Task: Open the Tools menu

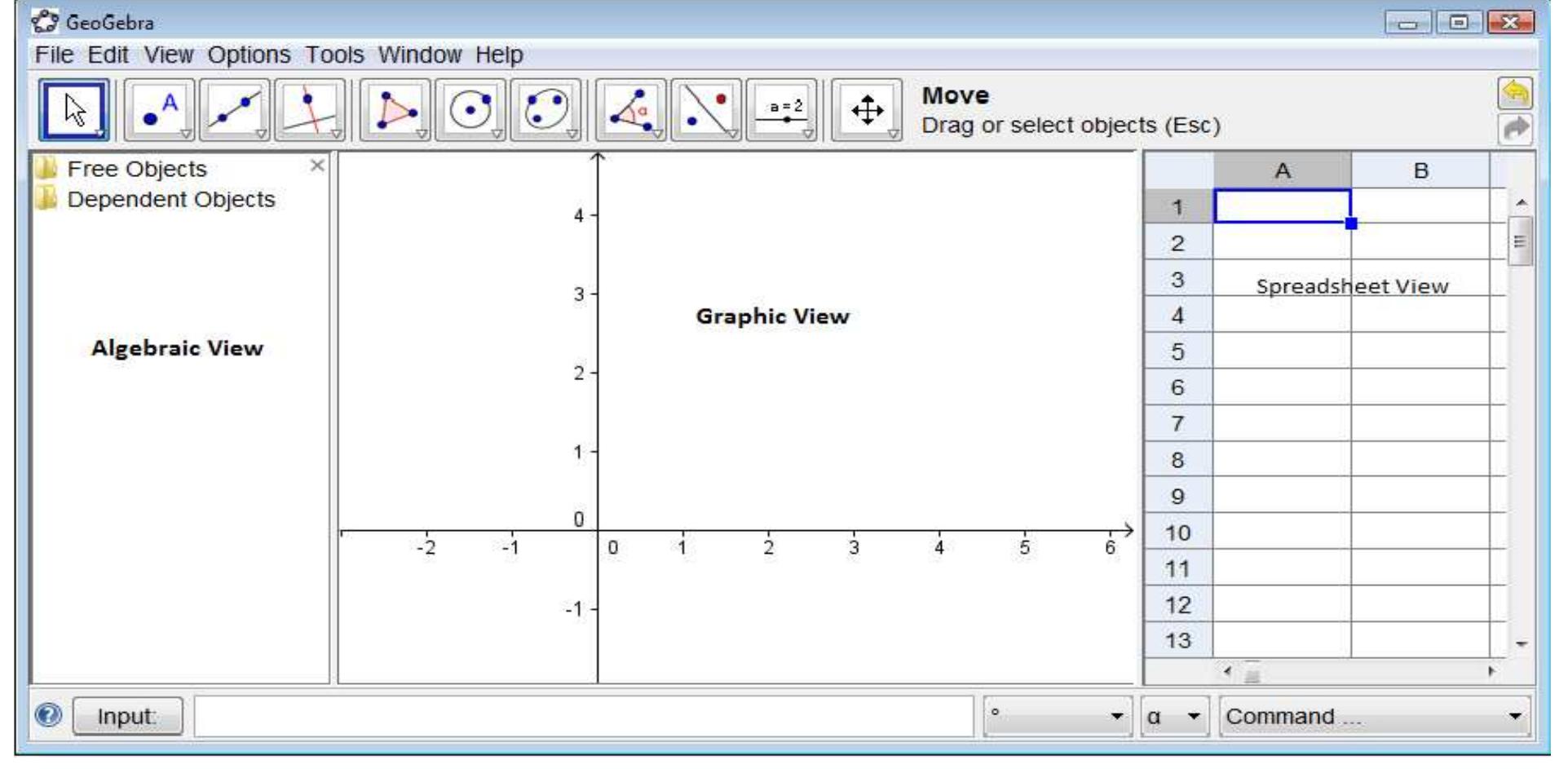Action: tap(334, 55)
